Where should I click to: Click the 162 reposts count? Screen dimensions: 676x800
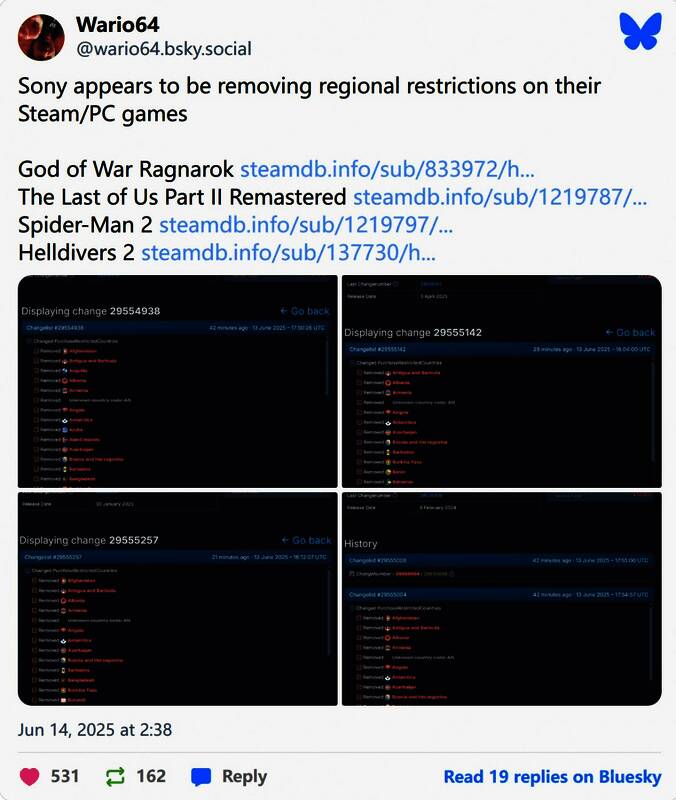tap(151, 776)
